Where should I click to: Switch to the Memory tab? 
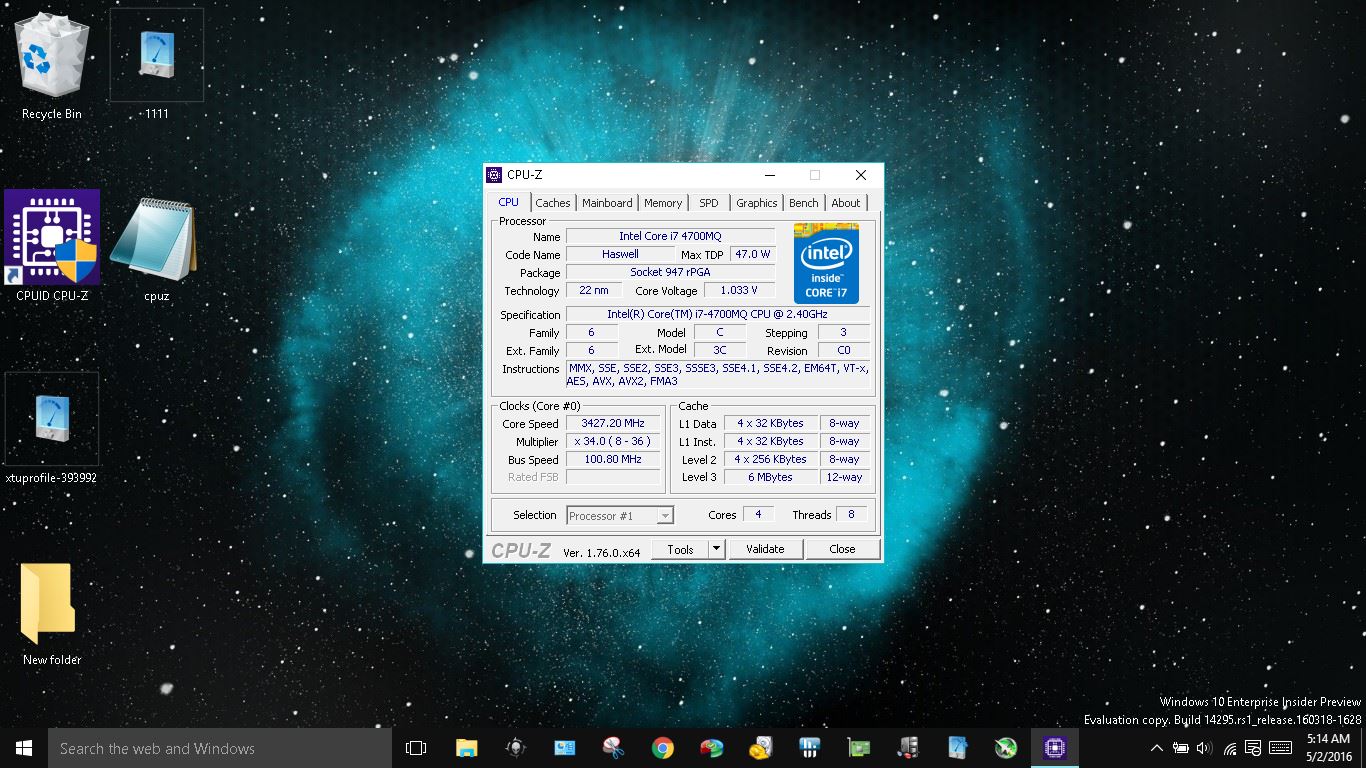[663, 203]
